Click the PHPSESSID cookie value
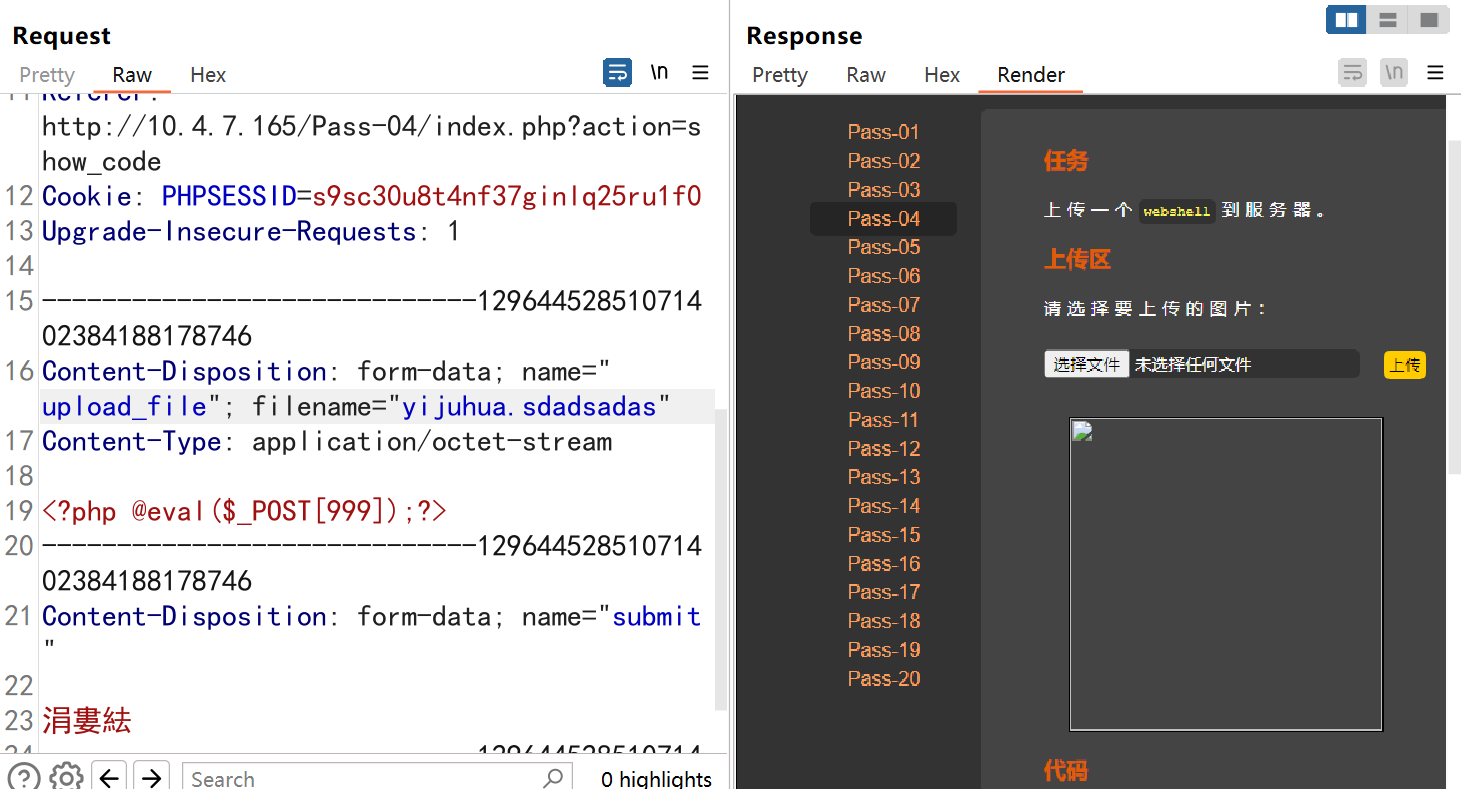Image resolution: width=1461 pixels, height=789 pixels. tap(506, 196)
